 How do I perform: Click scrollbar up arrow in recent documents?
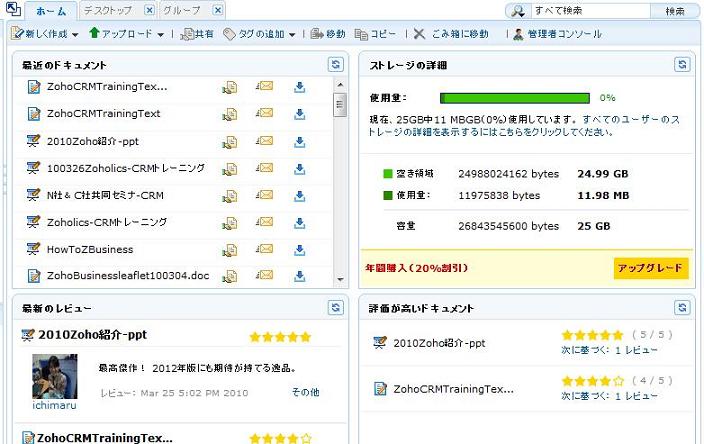coord(340,85)
